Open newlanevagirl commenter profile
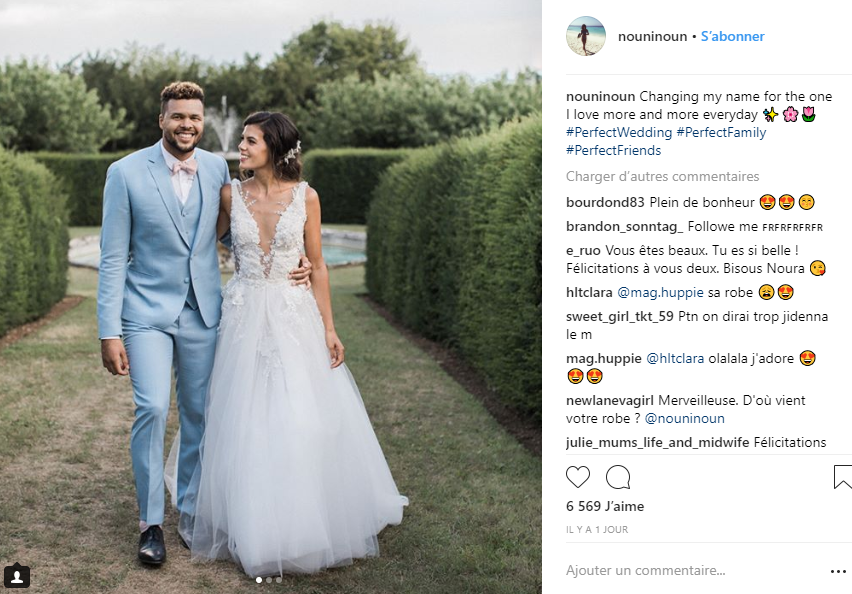This screenshot has width=852, height=594. click(610, 401)
